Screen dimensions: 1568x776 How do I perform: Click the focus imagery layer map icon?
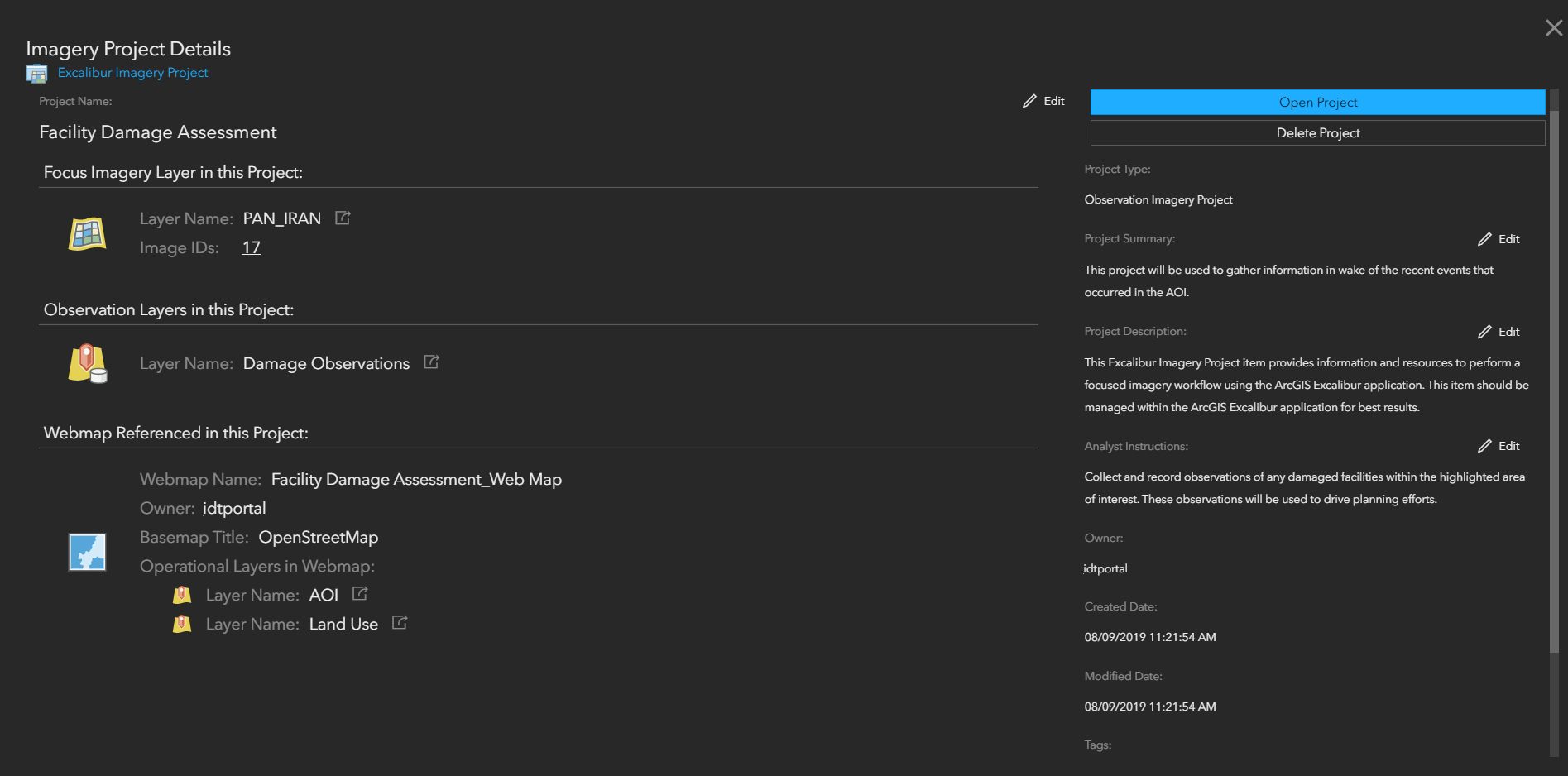point(87,234)
